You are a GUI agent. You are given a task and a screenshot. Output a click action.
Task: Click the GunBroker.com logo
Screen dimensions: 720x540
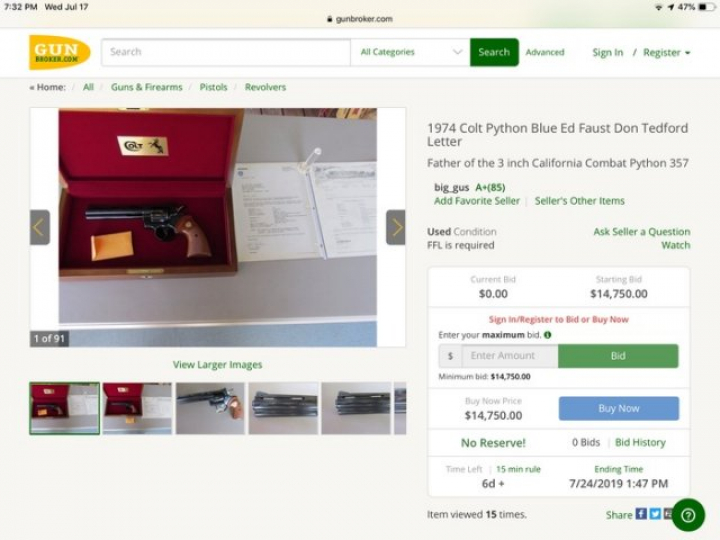click(x=60, y=52)
